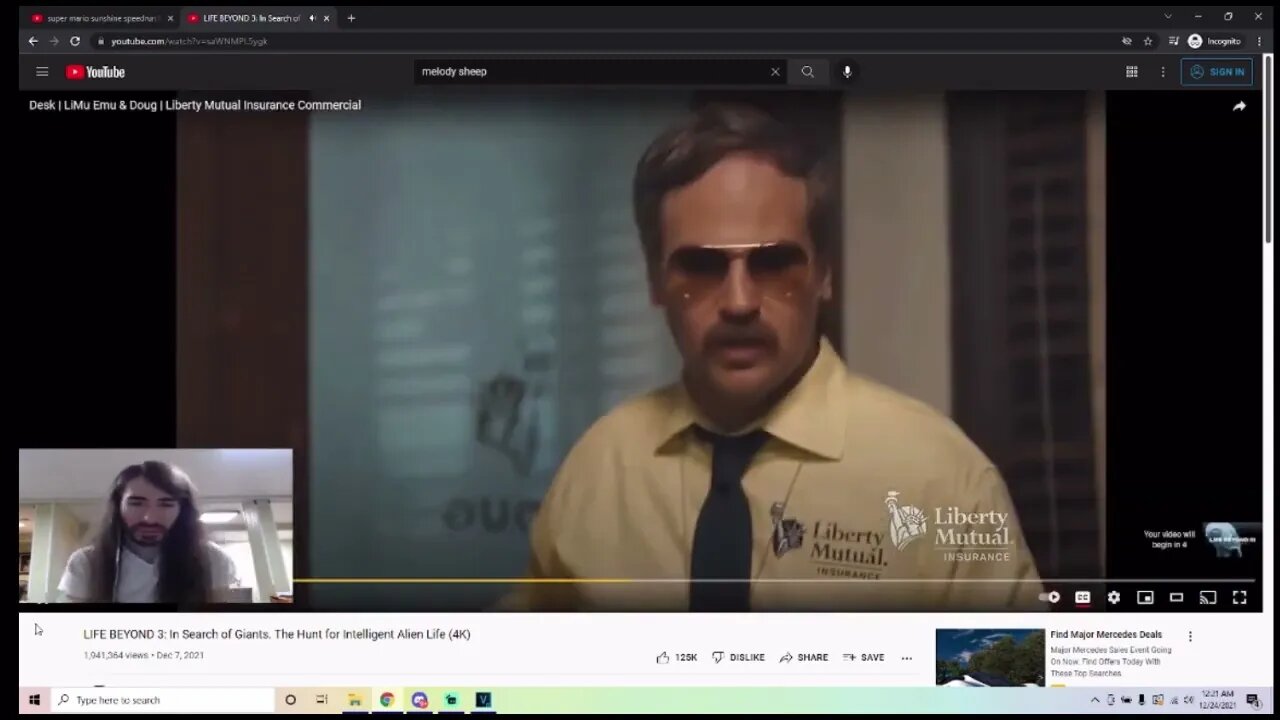The image size is (1280, 720).
Task: Open the YouTube apps grid
Action: pos(1132,72)
